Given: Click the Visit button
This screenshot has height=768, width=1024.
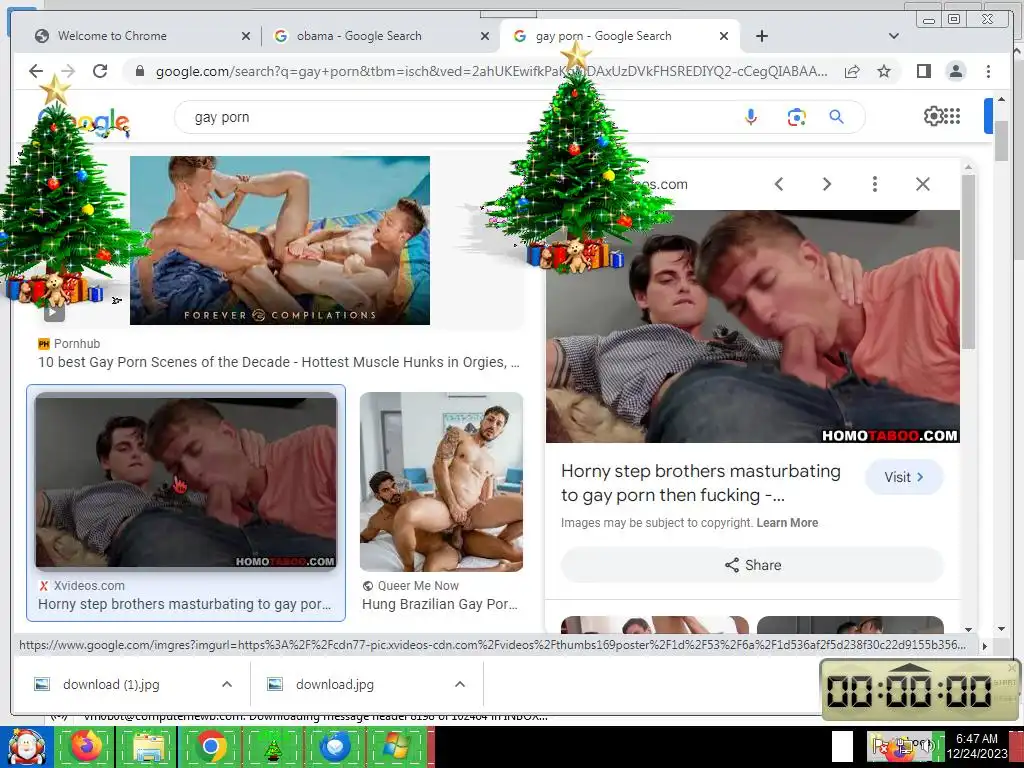Looking at the screenshot, I should tap(904, 477).
